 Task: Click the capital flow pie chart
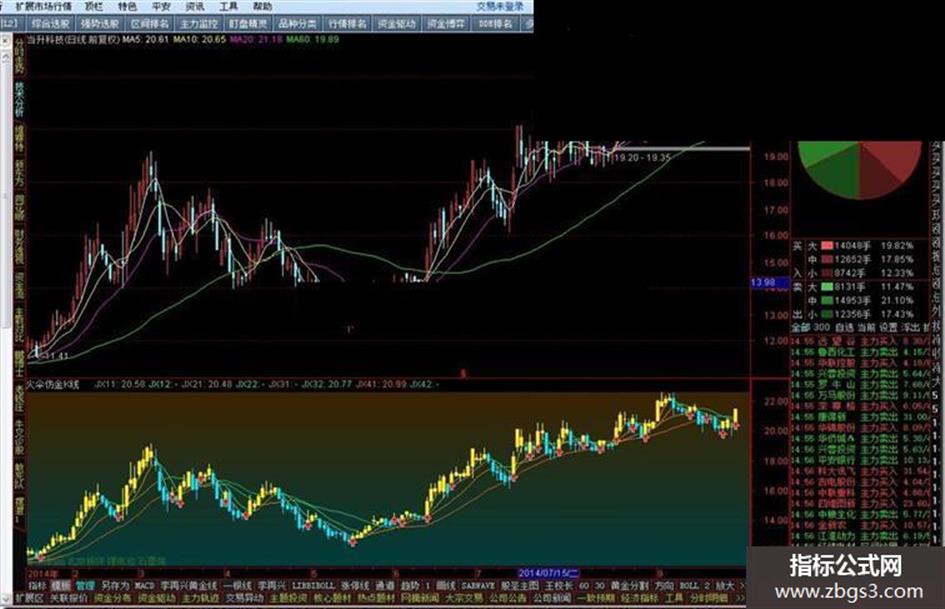pyautogui.click(x=860, y=169)
